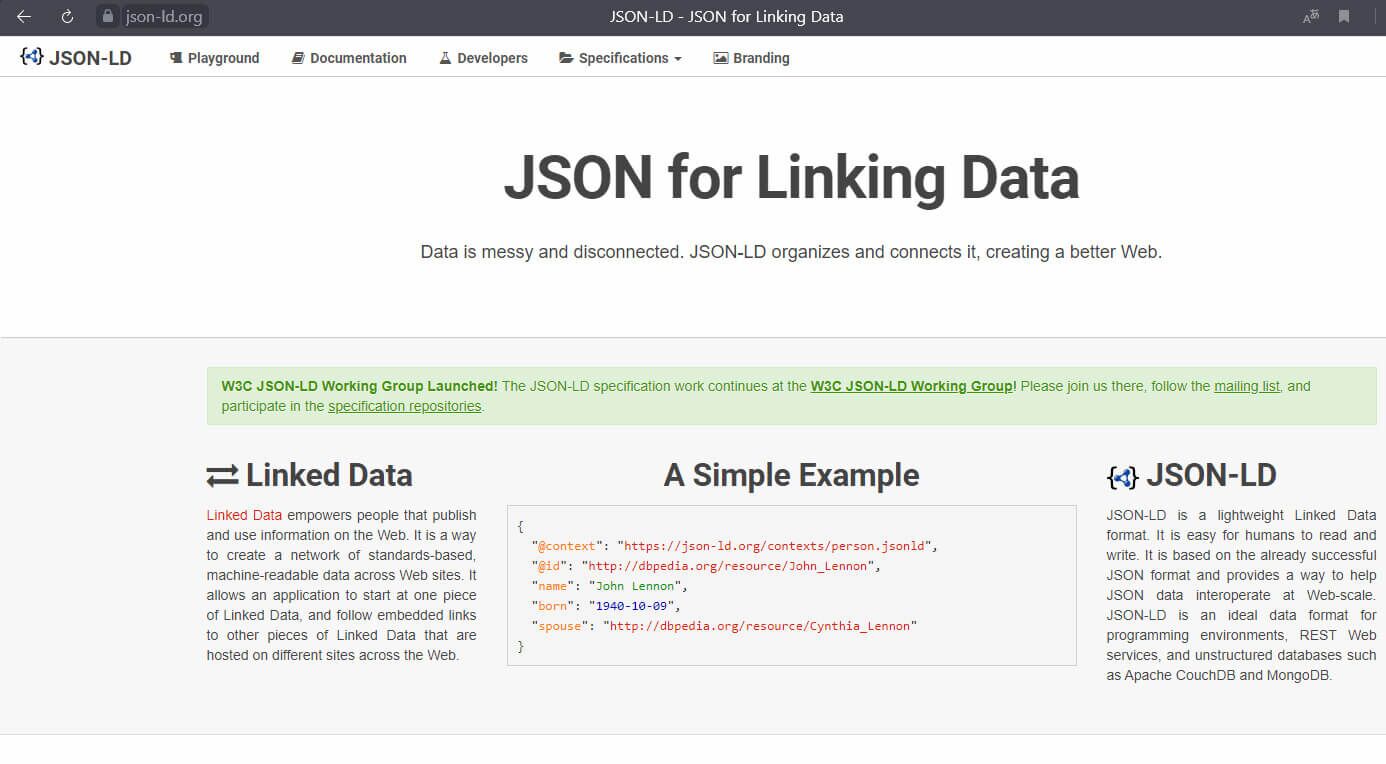Open the mailing list link
The height and width of the screenshot is (764, 1386).
pyautogui.click(x=1246, y=385)
